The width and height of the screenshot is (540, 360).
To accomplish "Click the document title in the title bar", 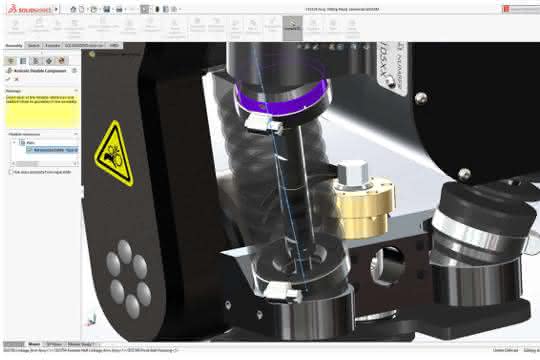I will (x=342, y=9).
